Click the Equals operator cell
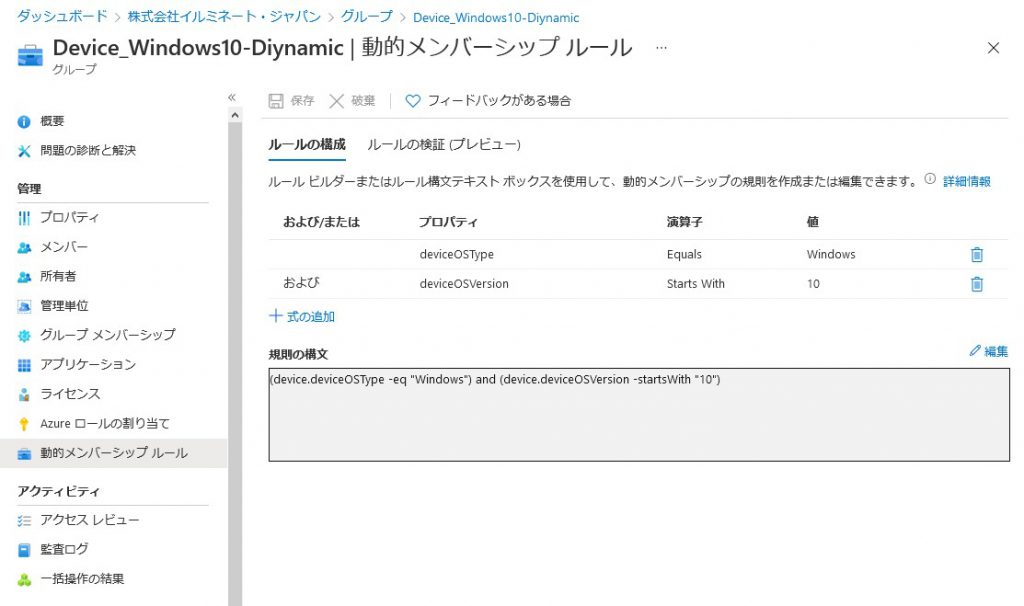 (x=684, y=254)
